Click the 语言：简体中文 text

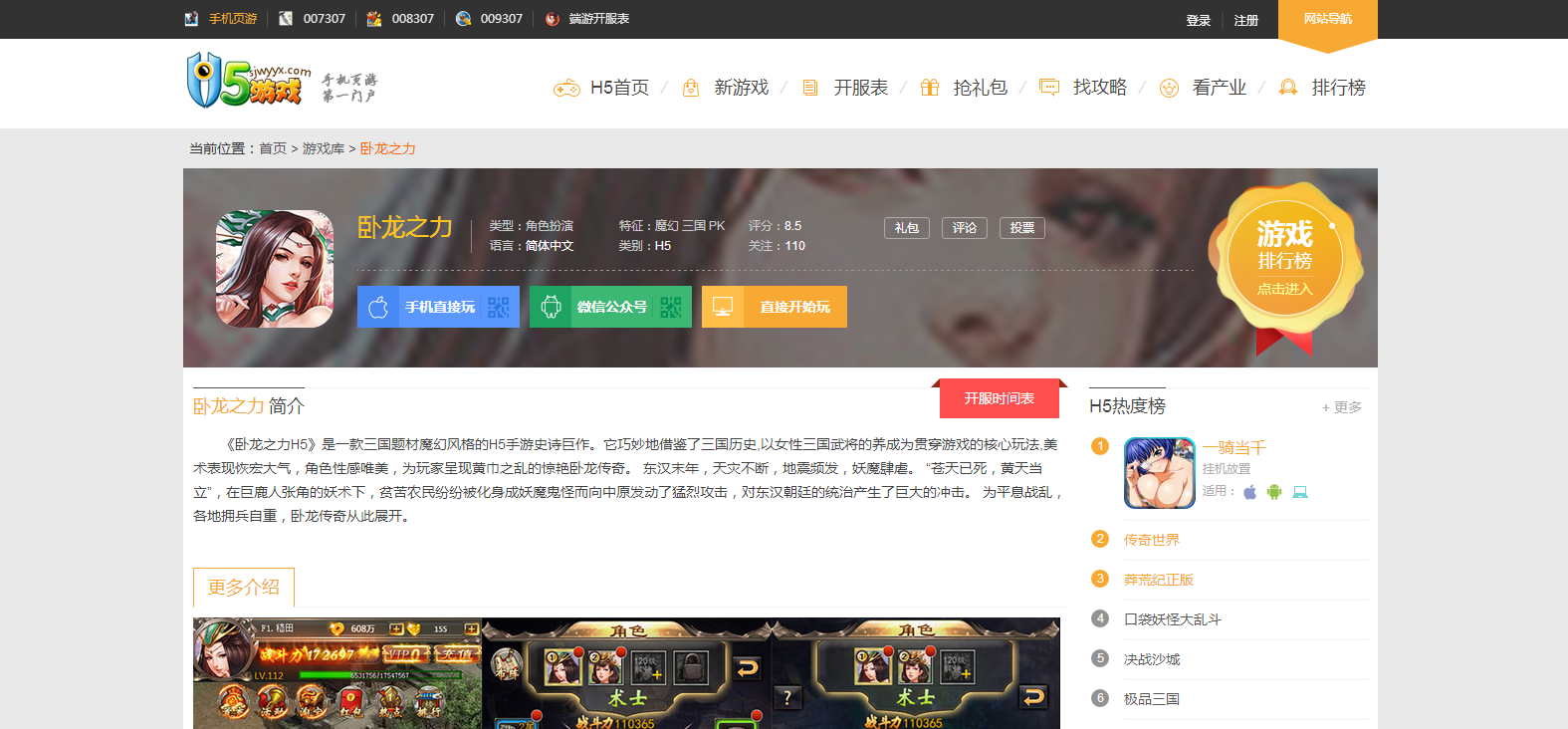532,246
